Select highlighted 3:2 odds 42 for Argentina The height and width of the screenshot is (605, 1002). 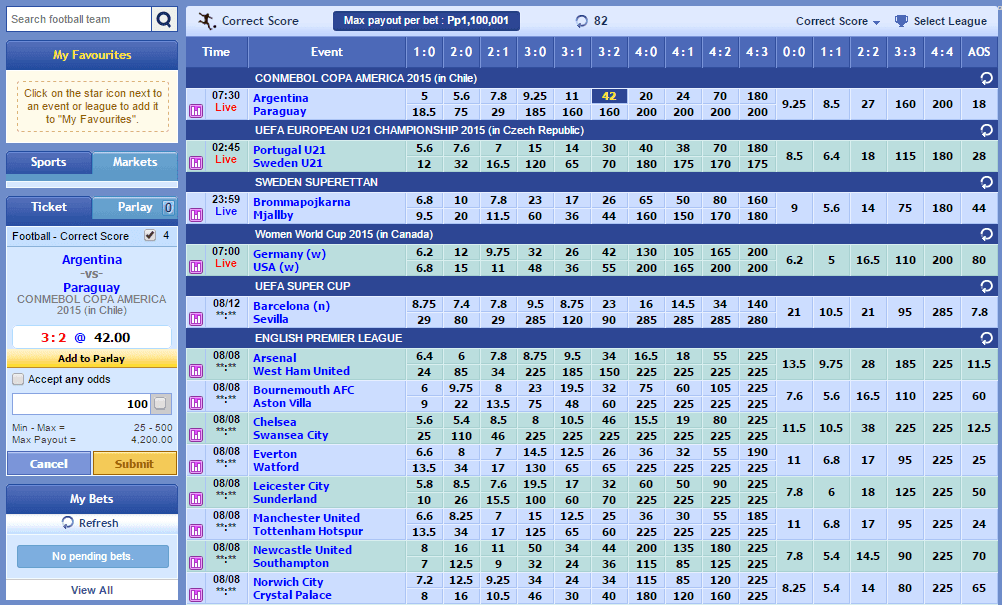[609, 96]
